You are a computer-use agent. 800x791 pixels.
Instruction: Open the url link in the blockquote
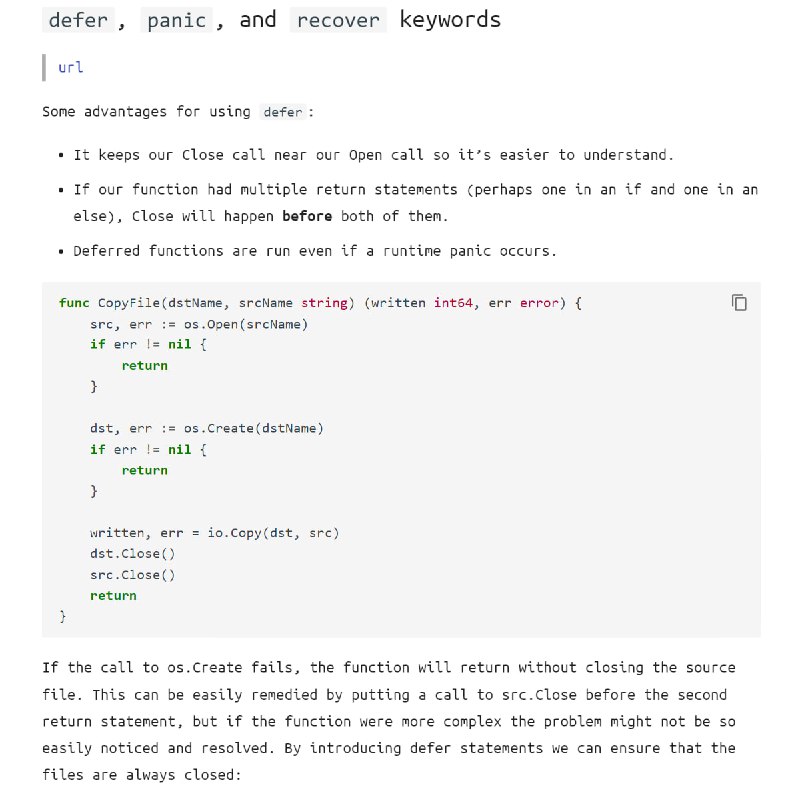tap(70, 67)
